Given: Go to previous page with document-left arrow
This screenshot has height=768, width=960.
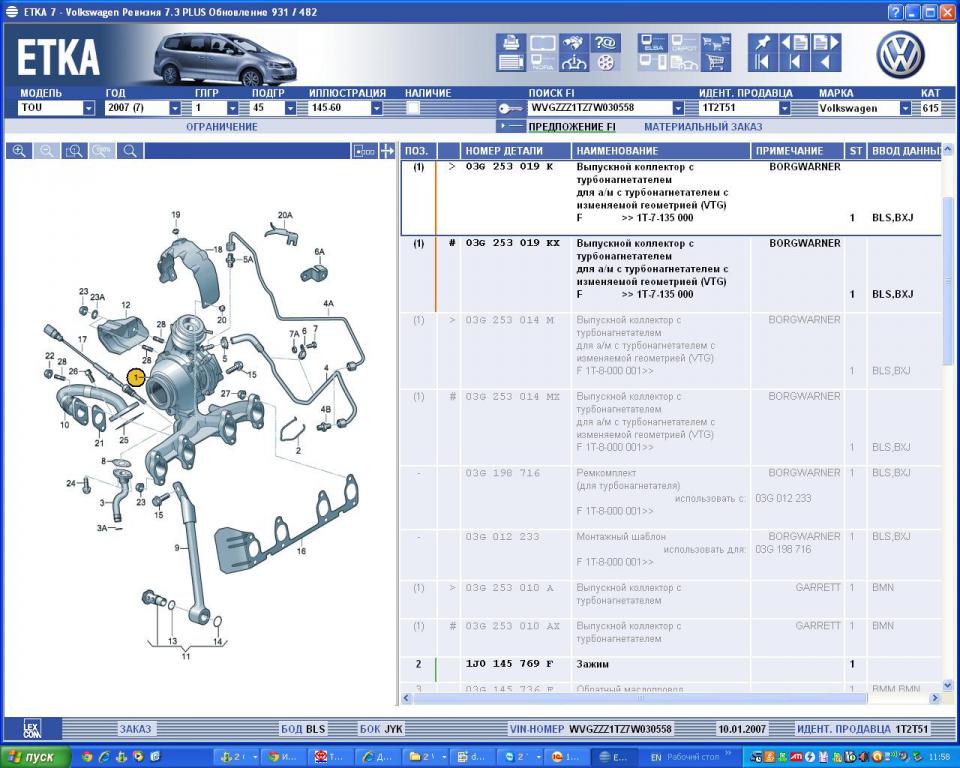Looking at the screenshot, I should (794, 43).
